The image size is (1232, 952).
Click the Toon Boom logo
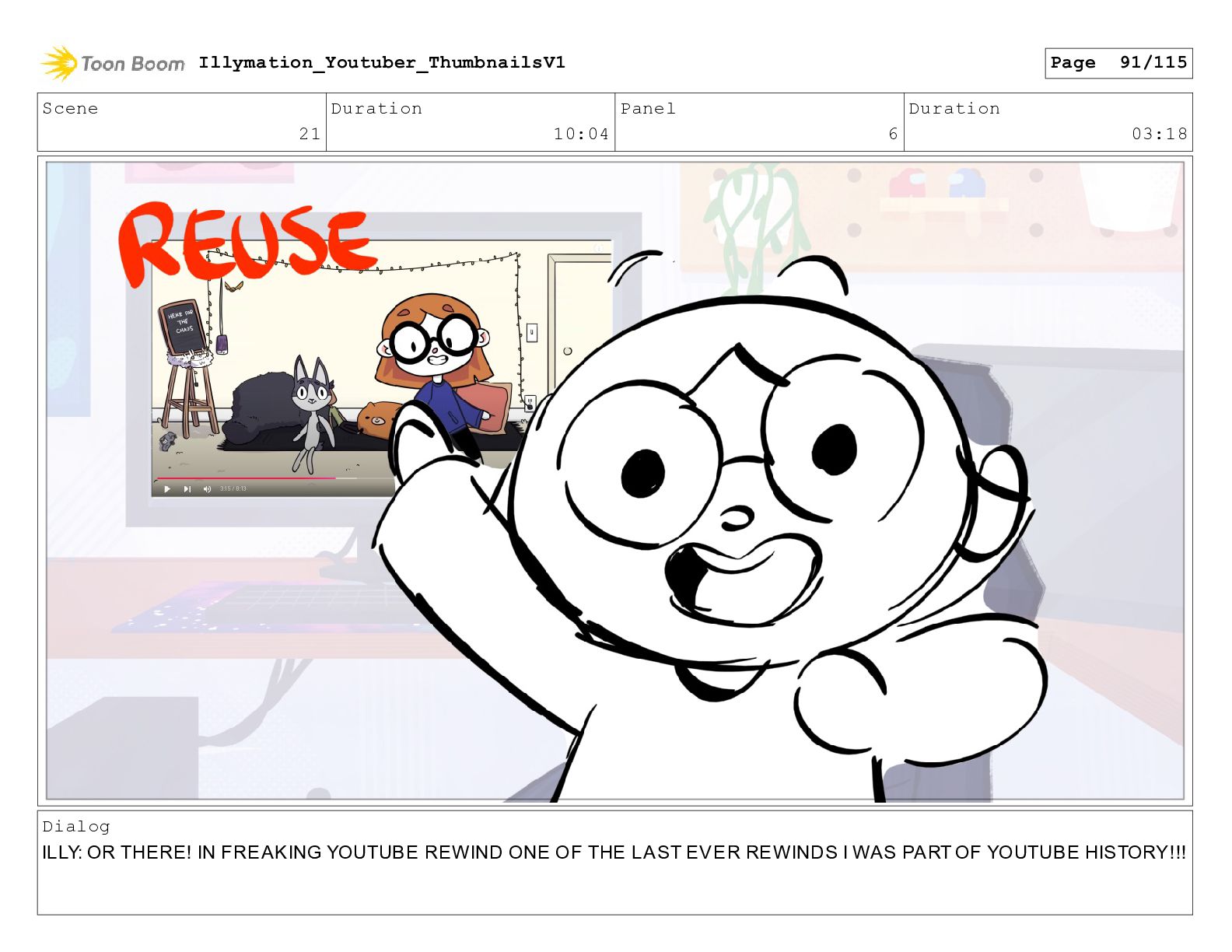point(113,63)
